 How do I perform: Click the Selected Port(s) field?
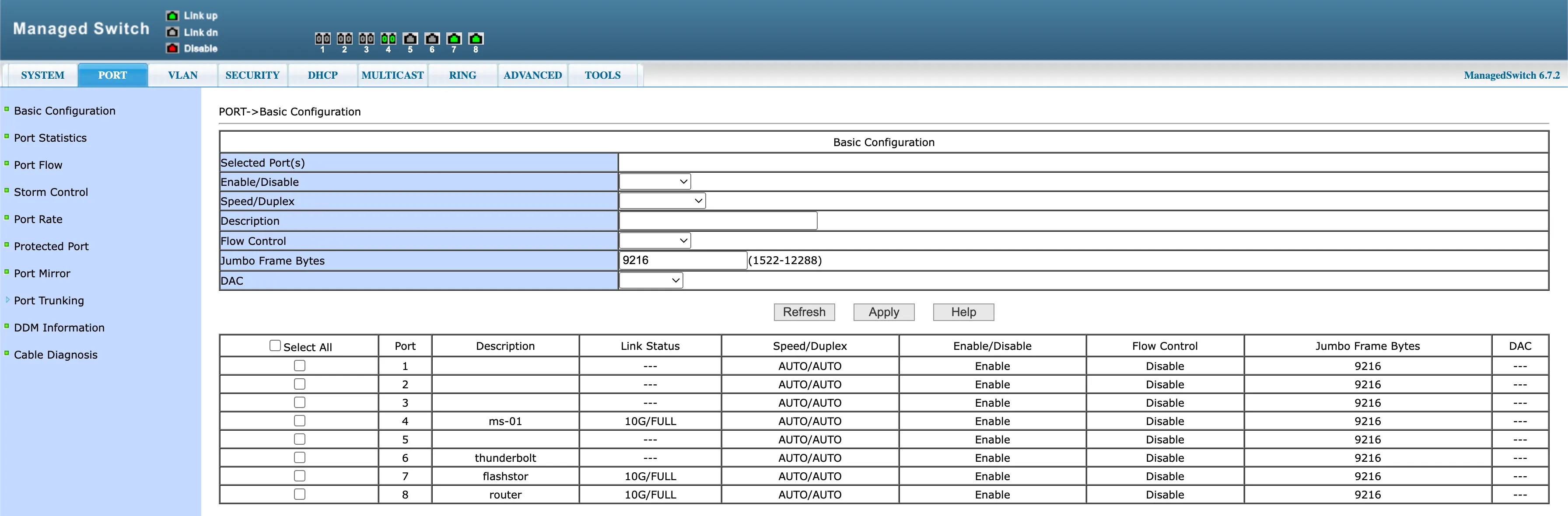pyautogui.click(x=1084, y=163)
